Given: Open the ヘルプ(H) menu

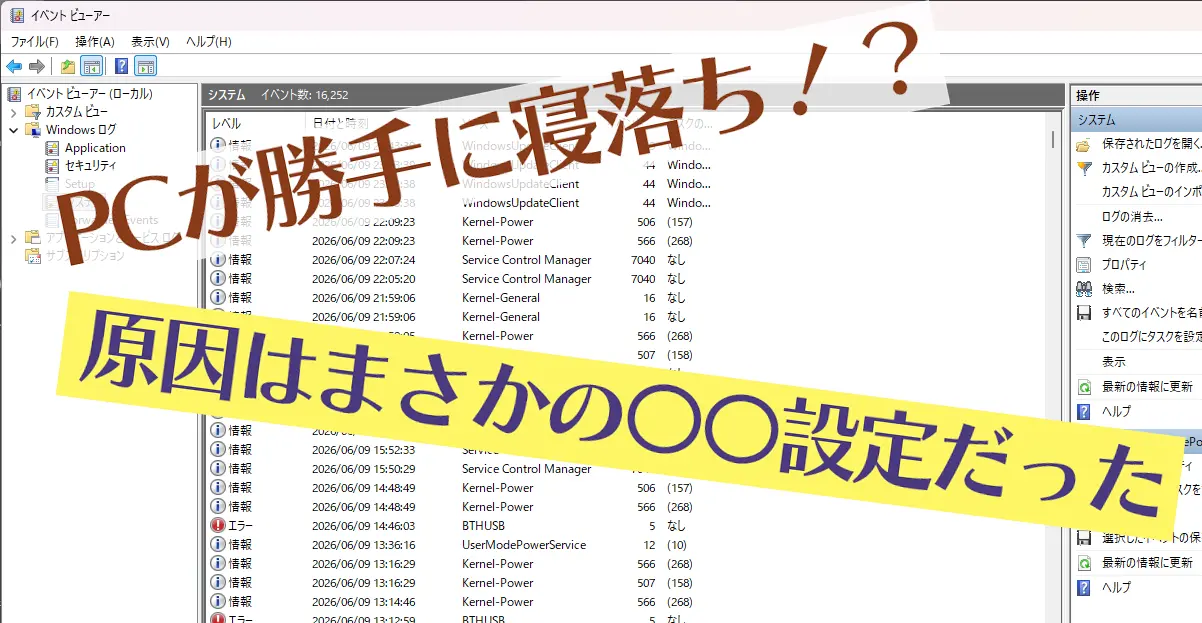Looking at the screenshot, I should tap(209, 42).
